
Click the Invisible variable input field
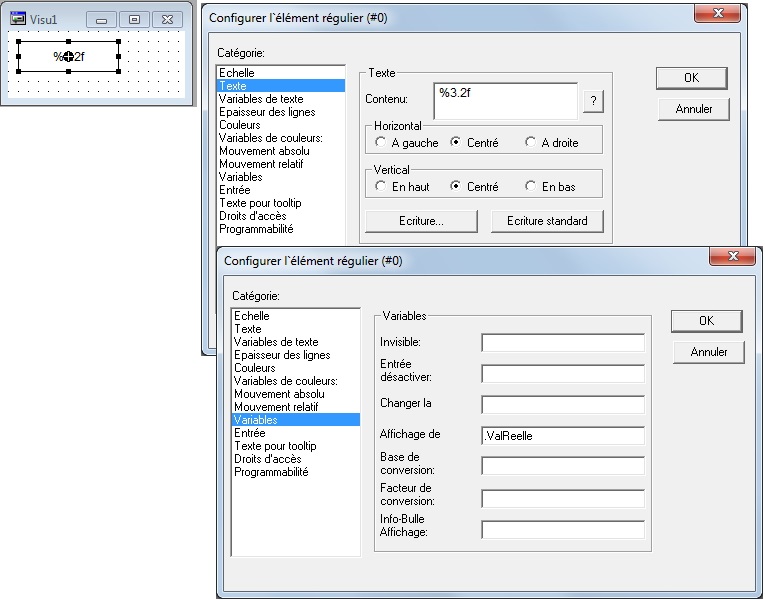(562, 343)
